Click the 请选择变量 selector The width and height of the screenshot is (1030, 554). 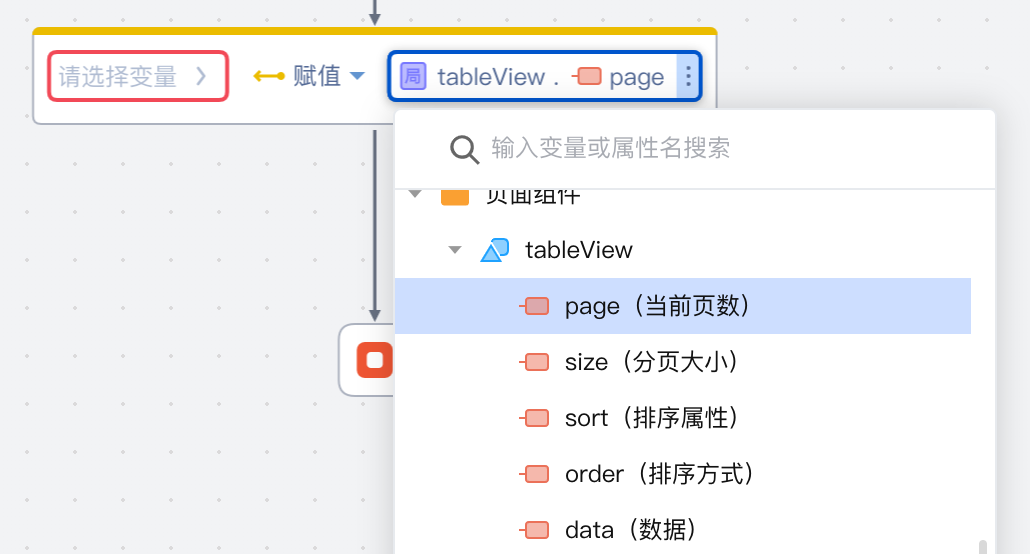click(x=138, y=76)
